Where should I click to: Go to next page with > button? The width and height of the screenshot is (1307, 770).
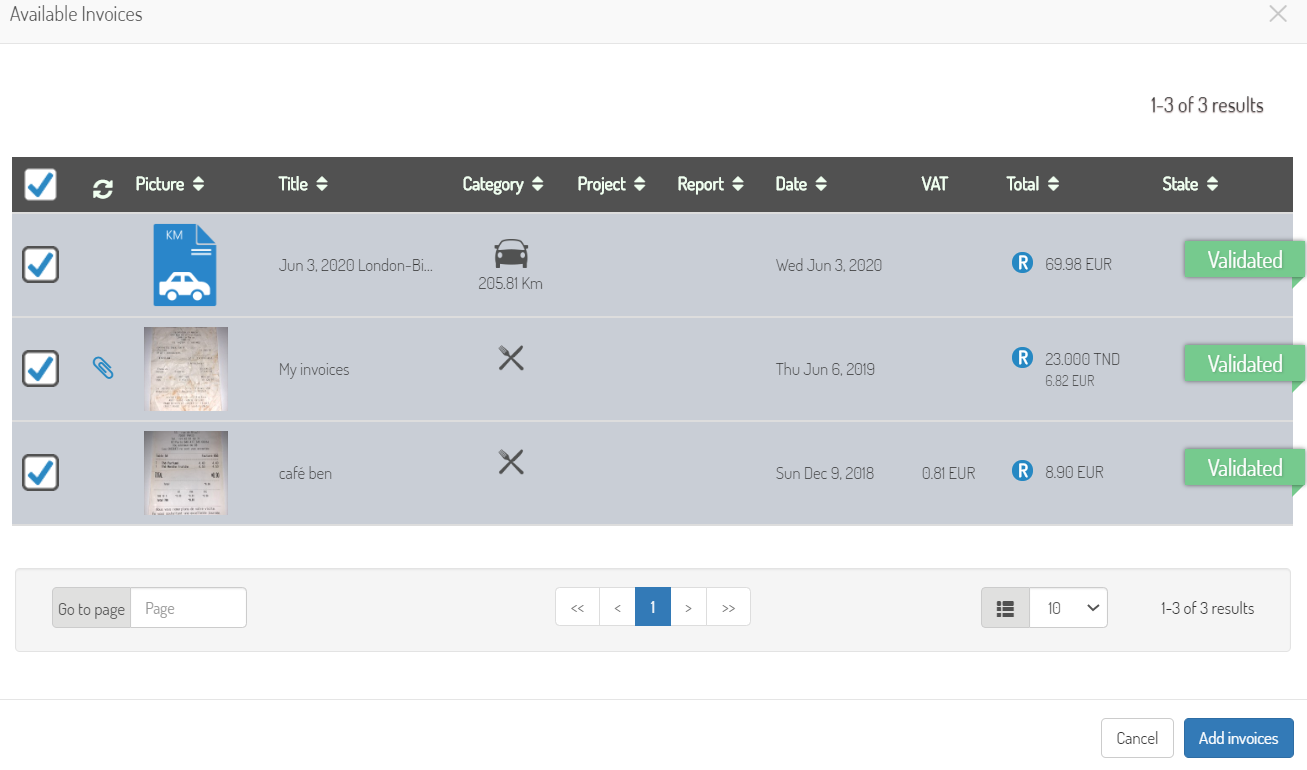(688, 607)
